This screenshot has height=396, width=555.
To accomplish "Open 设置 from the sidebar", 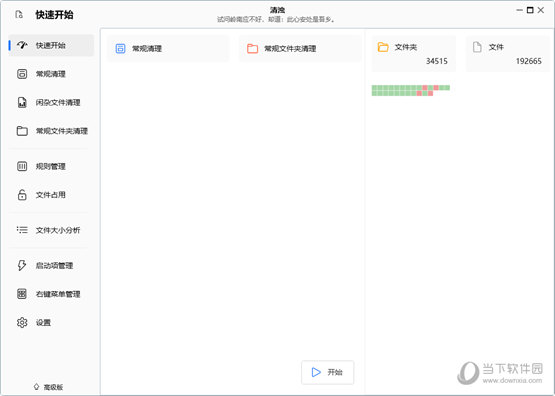I will [x=51, y=322].
